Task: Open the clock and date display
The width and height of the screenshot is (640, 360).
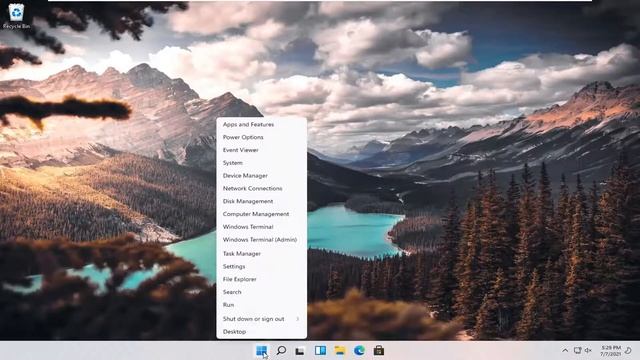Action: [x=610, y=351]
